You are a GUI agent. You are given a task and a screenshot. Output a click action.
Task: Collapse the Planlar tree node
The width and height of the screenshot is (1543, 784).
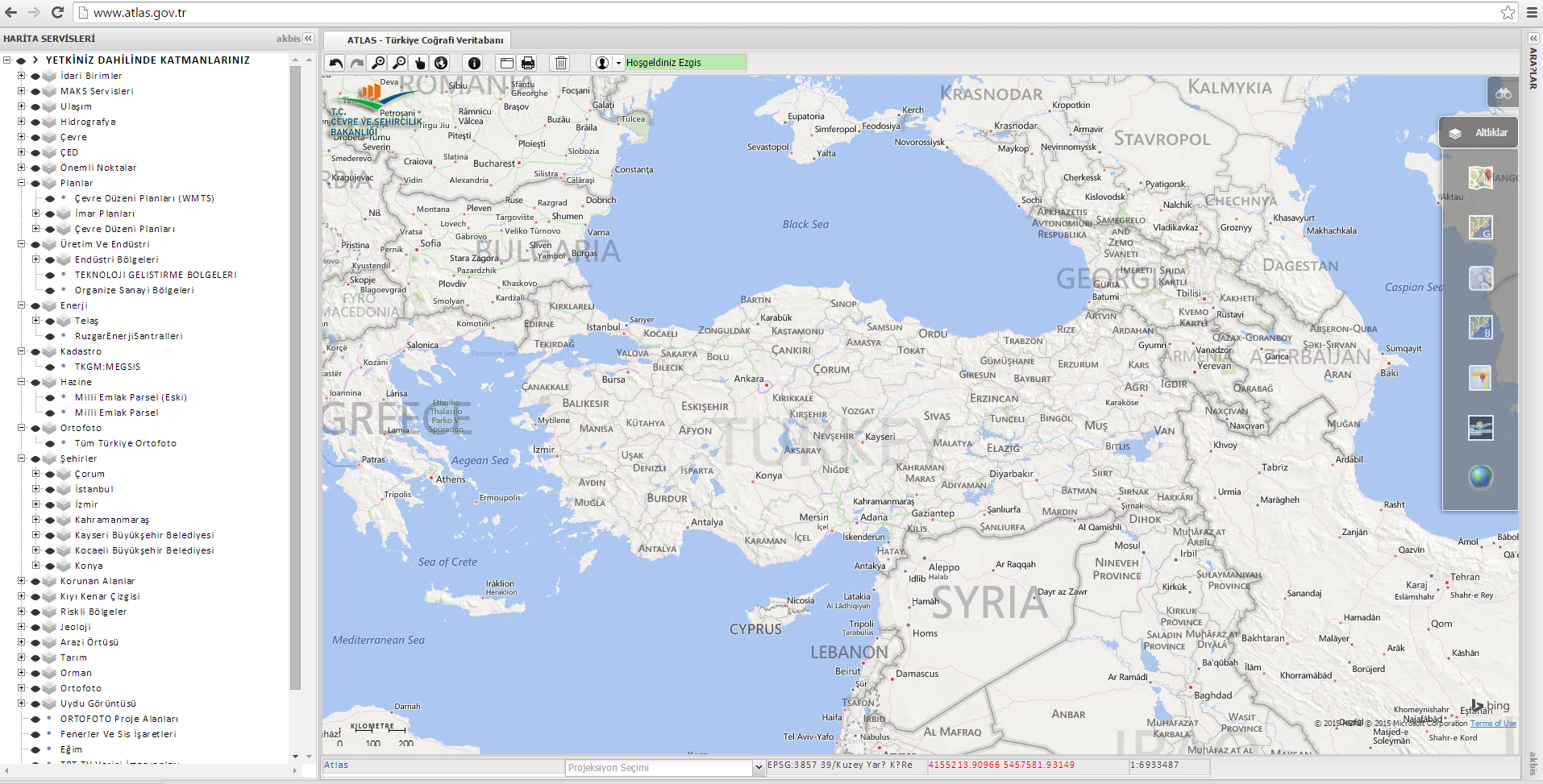22,183
